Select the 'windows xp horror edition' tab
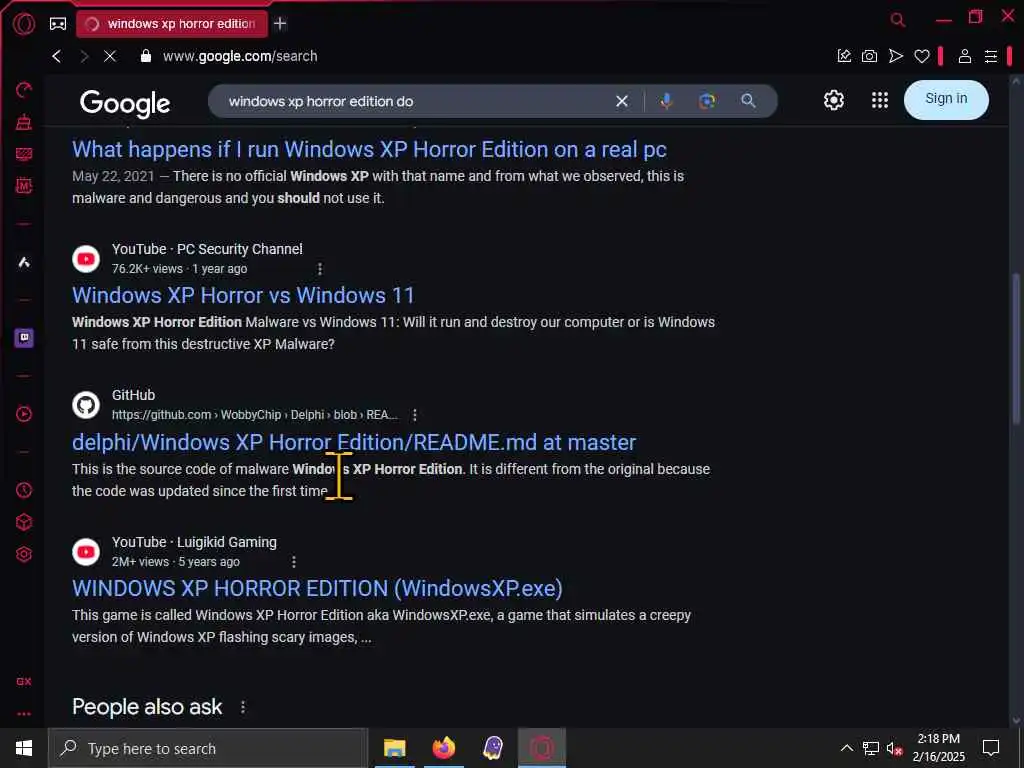The width and height of the screenshot is (1024, 768). 172,24
